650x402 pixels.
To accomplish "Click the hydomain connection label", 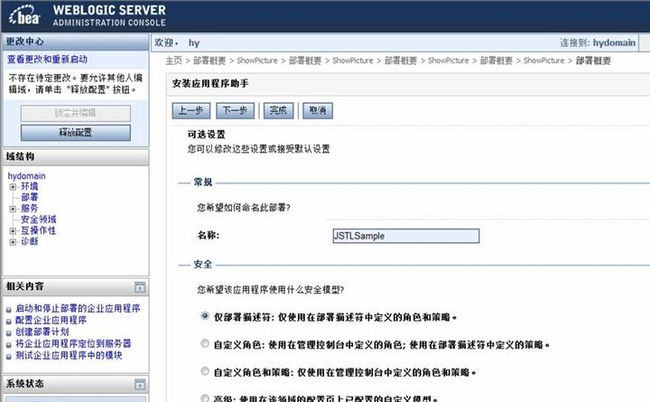I will coord(614,43).
